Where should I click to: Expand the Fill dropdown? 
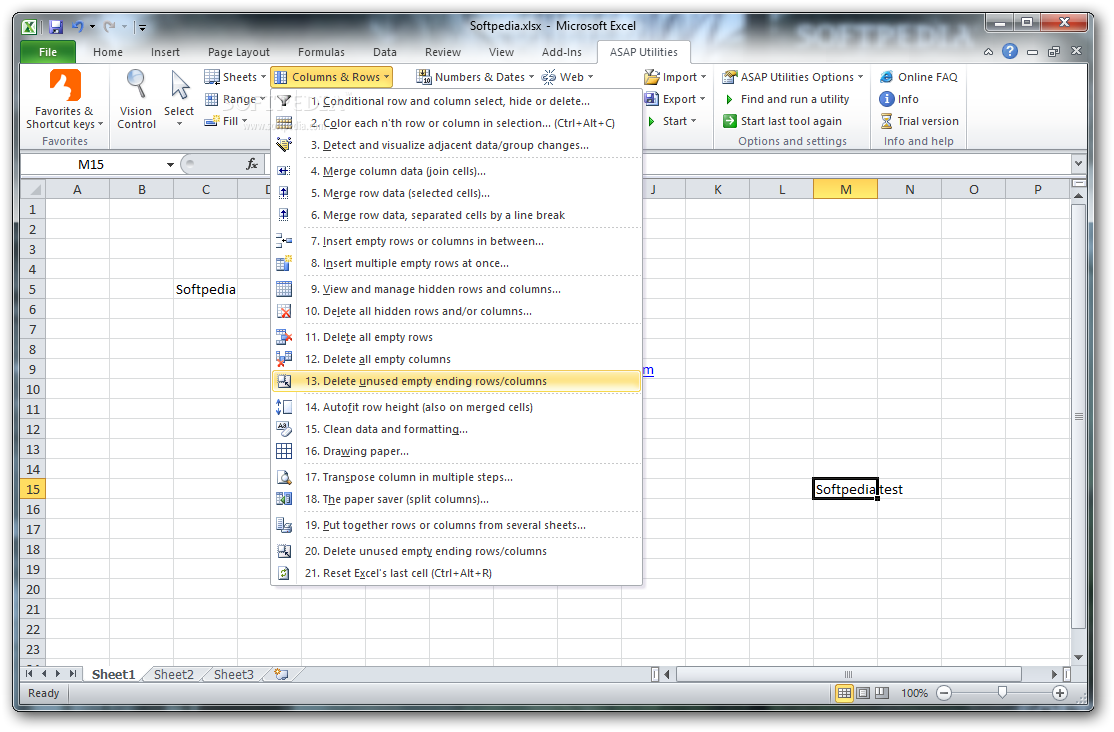click(x=226, y=121)
